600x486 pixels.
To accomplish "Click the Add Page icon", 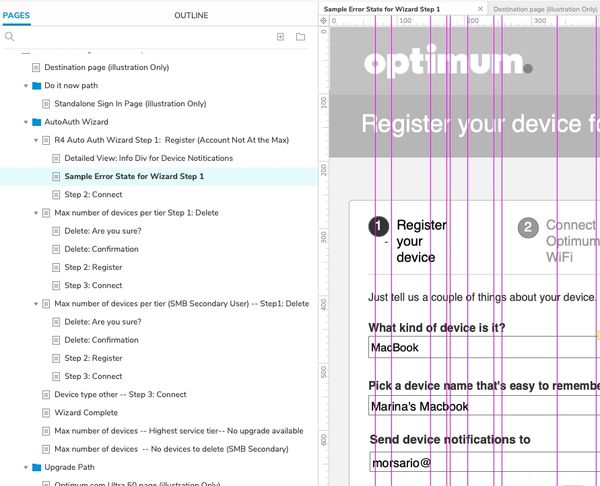I will [280, 37].
